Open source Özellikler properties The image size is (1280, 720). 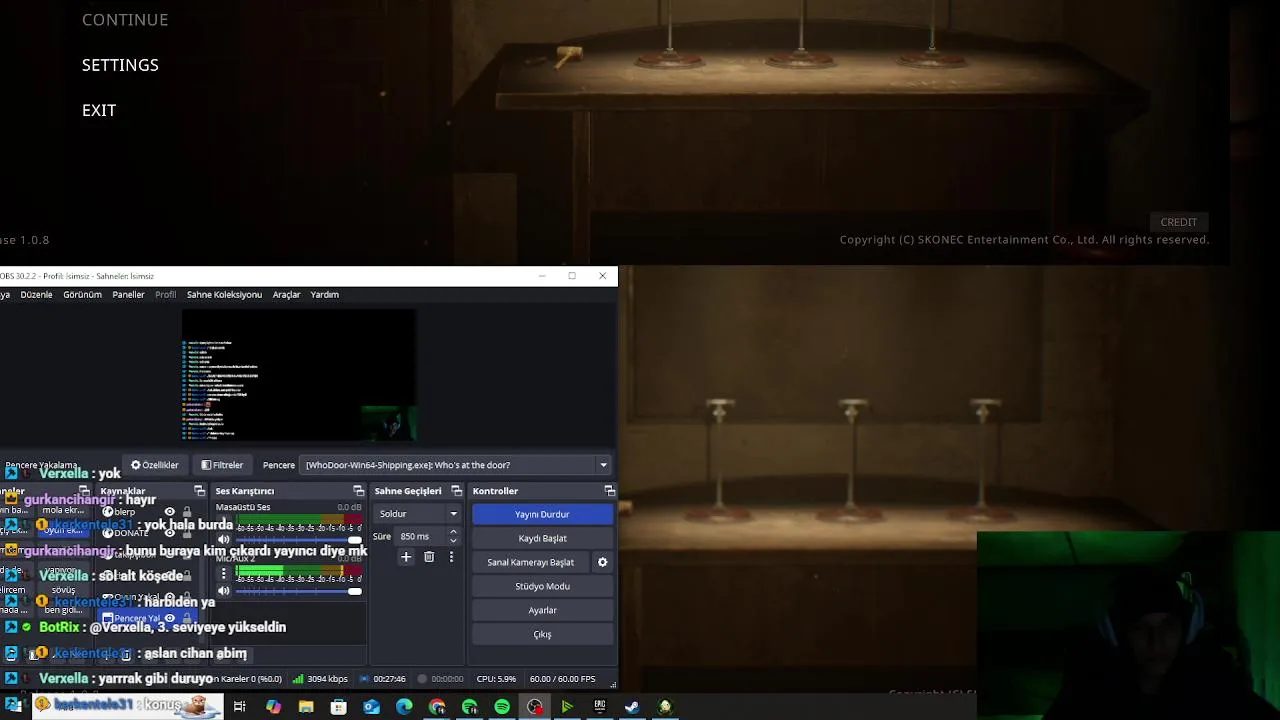point(155,465)
